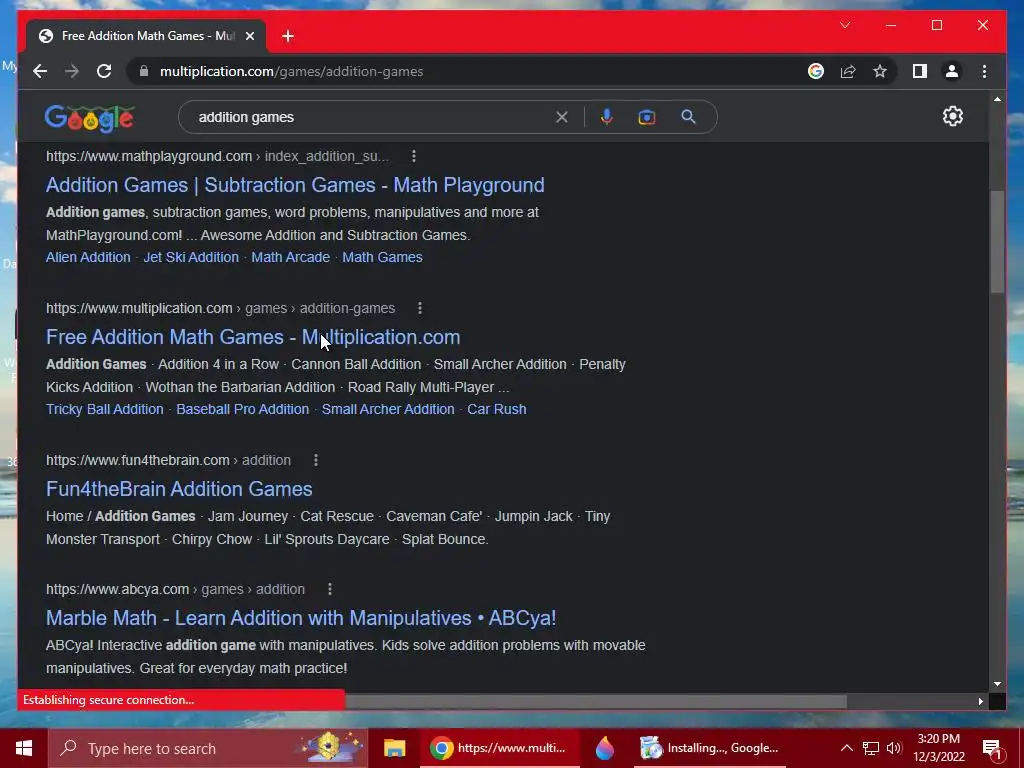Click the scroll up arrow
The image size is (1024, 768).
[x=997, y=99]
